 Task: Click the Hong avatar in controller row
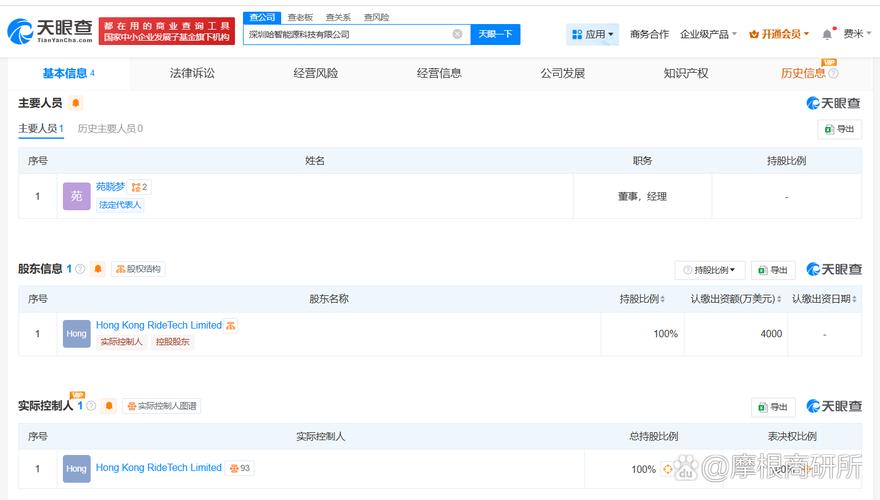point(76,469)
